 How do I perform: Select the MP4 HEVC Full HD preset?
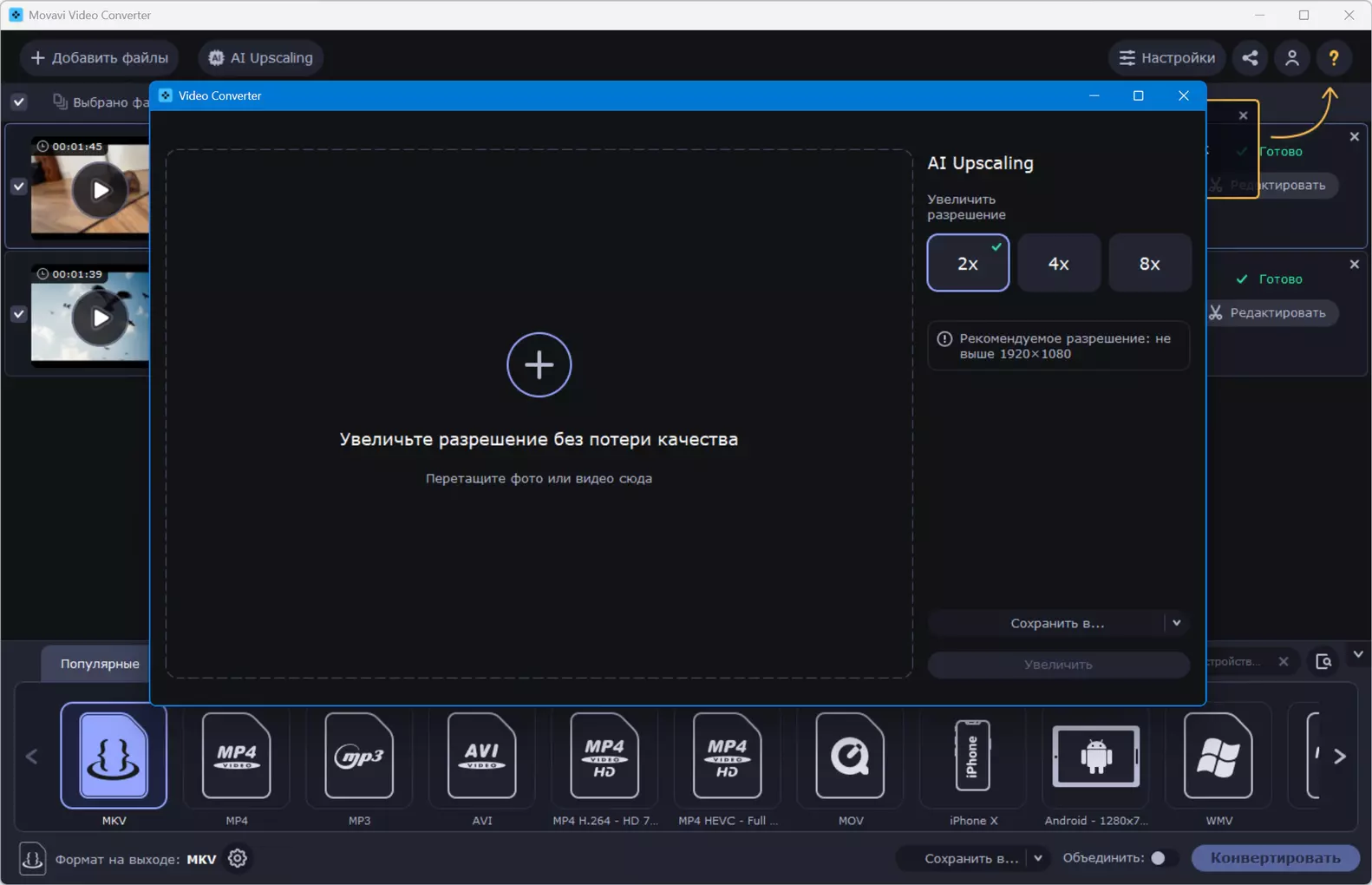[x=727, y=756]
